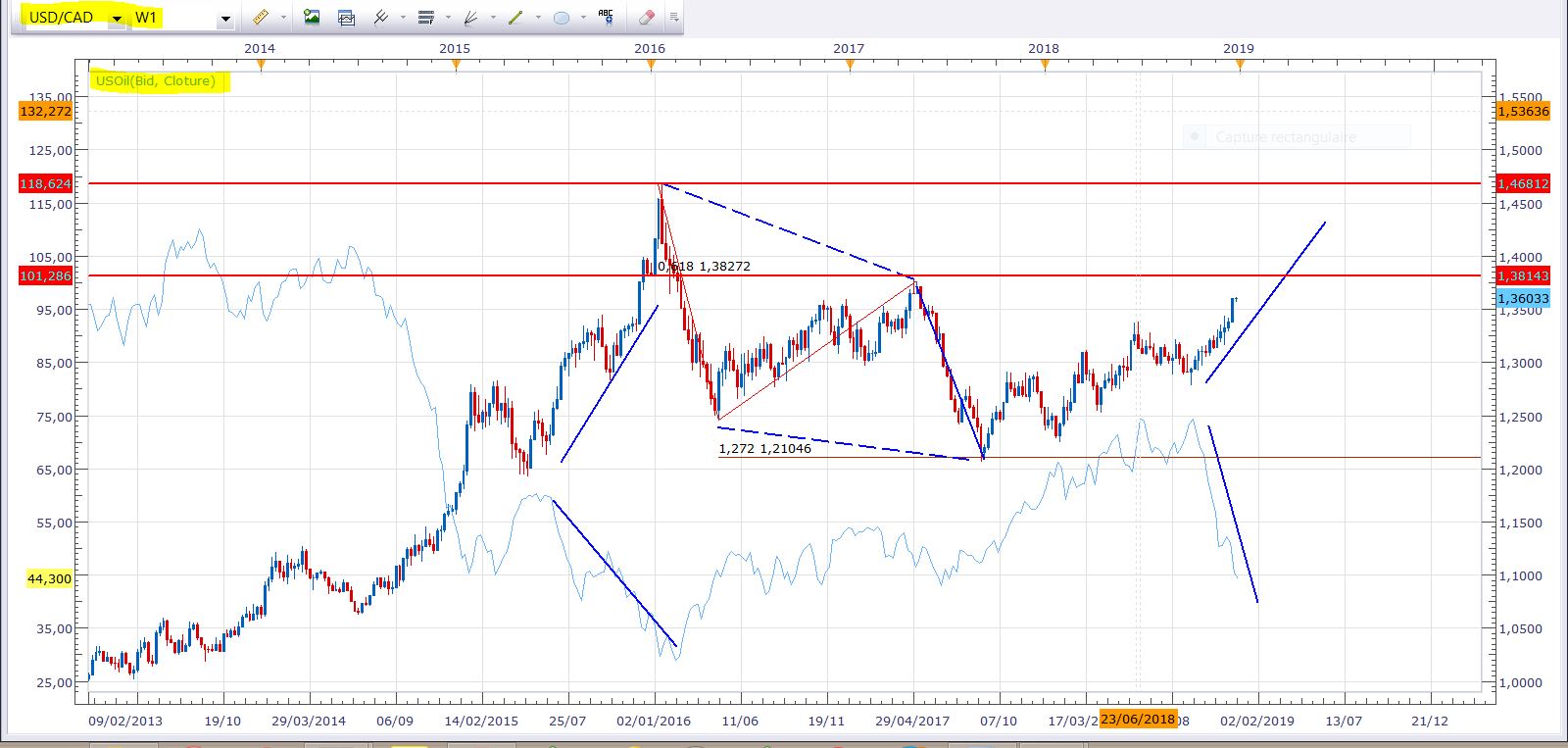
Task: Select the Fibonacci retracement lines tool
Action: (x=426, y=18)
